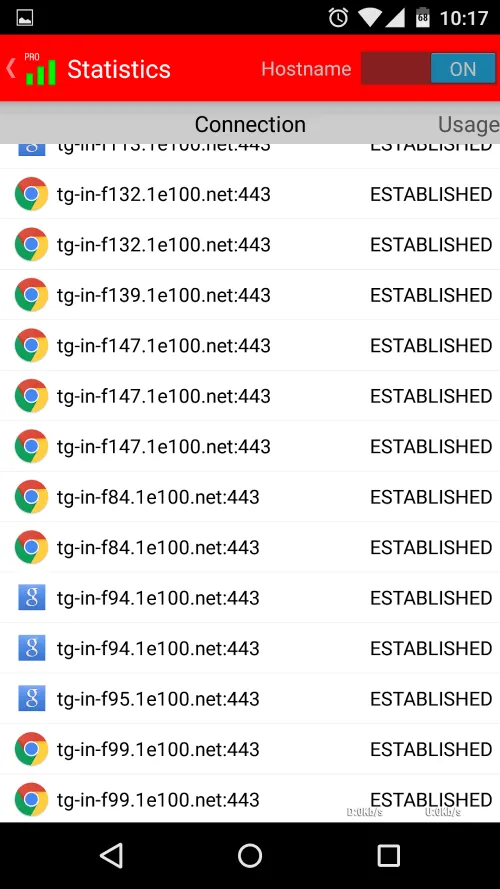
Task: Tap the Android Home navigation button
Action: coord(249,855)
